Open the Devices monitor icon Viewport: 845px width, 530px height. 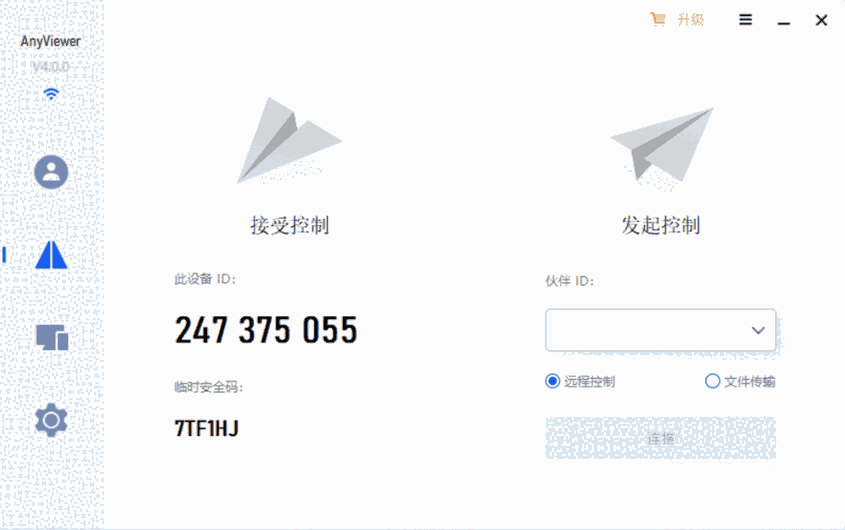(52, 338)
